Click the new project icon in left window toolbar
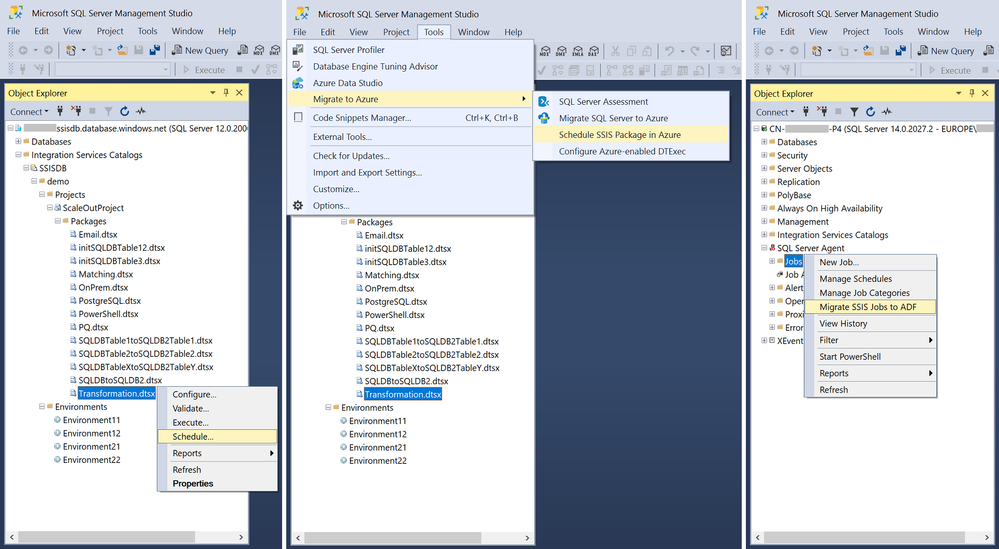The image size is (999, 549). pos(71,50)
